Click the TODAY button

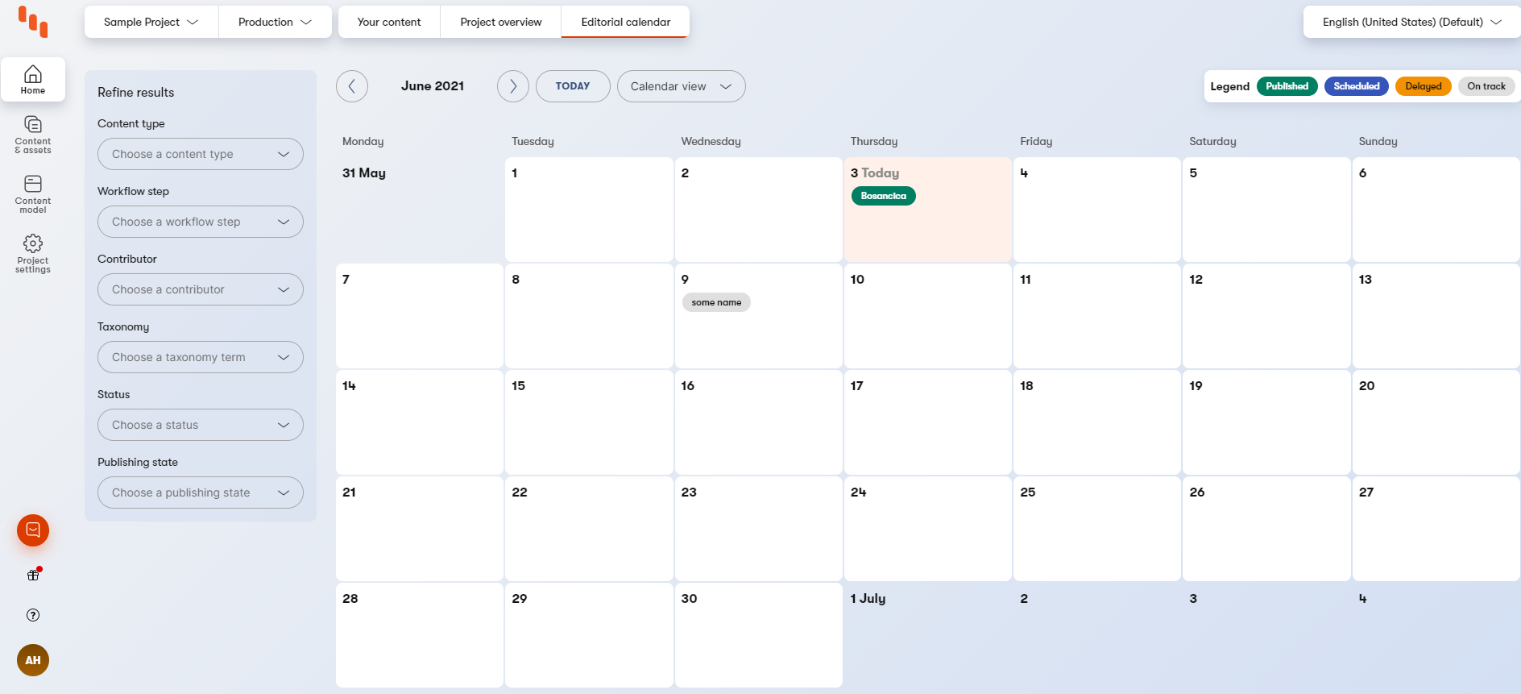click(x=573, y=86)
